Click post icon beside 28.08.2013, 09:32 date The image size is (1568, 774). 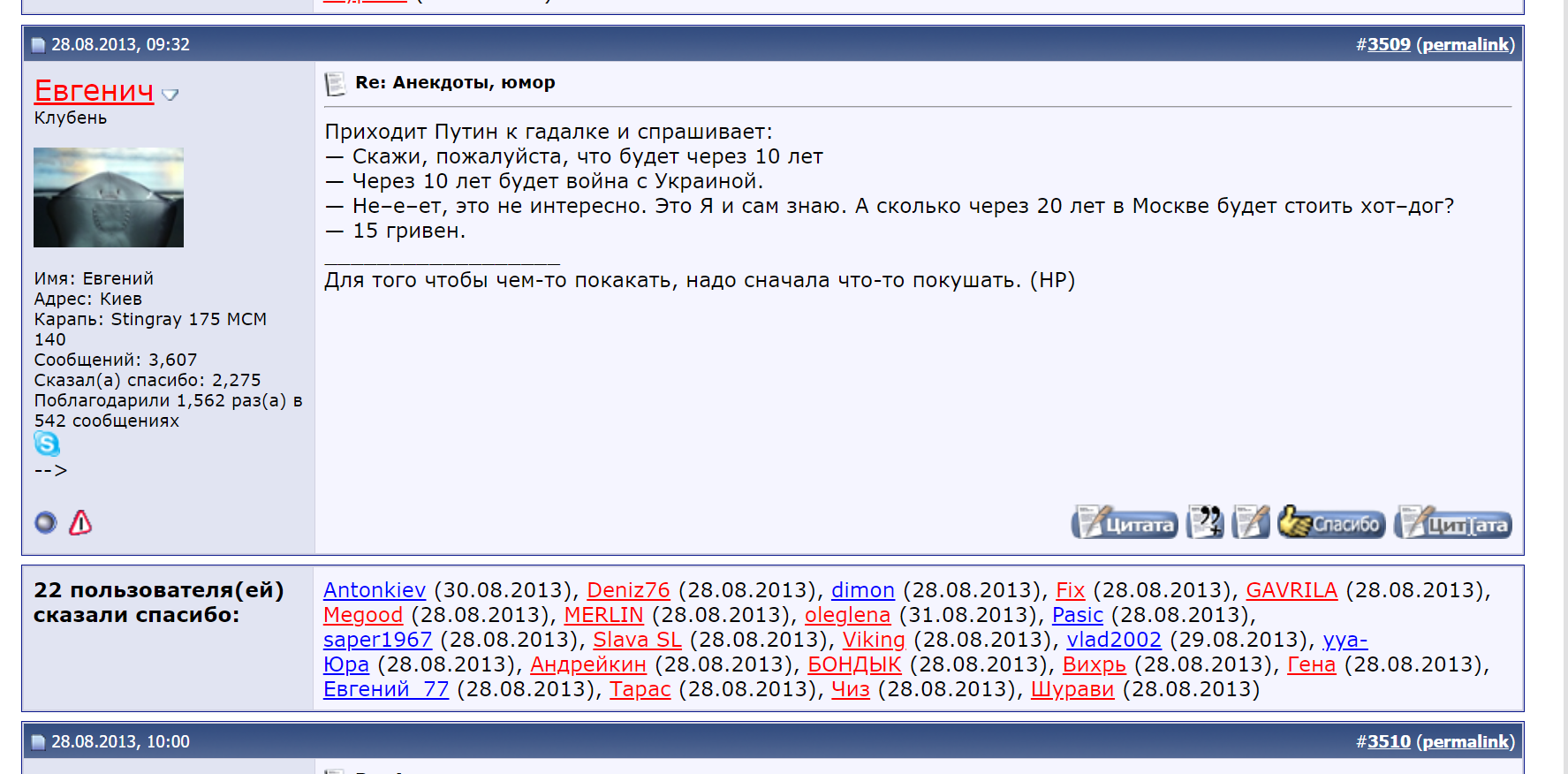[x=38, y=45]
